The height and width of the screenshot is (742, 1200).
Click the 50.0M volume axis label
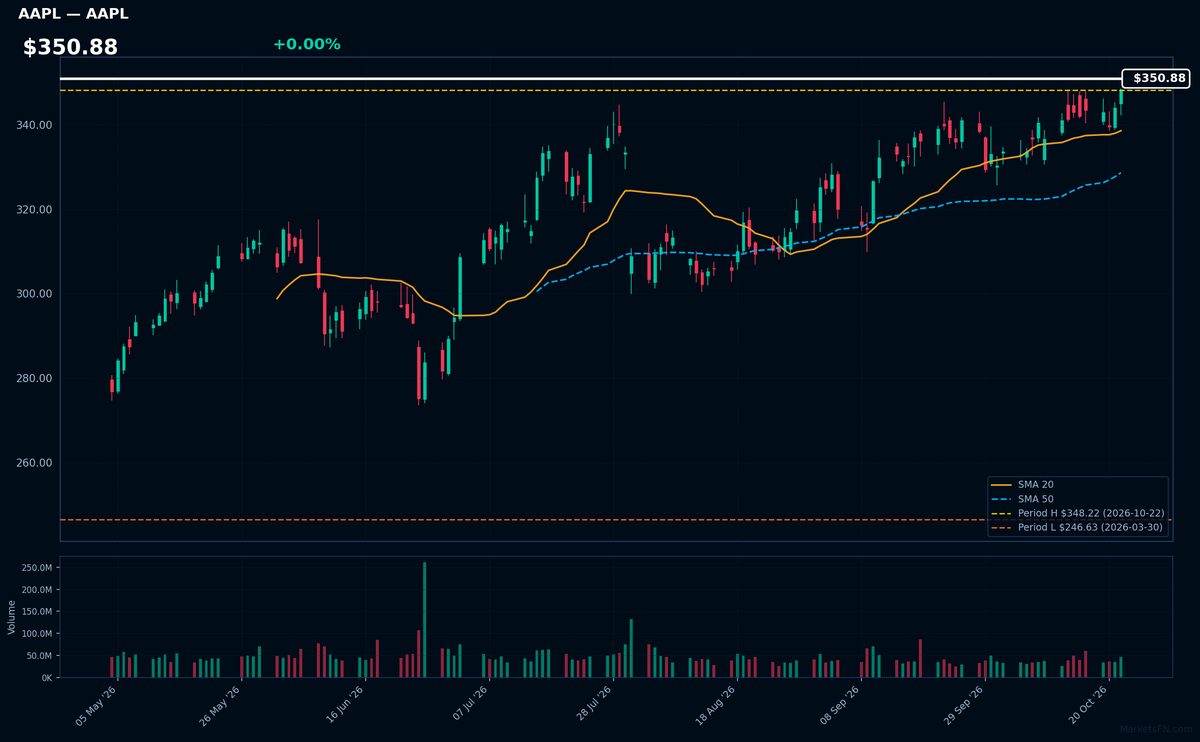click(40, 656)
